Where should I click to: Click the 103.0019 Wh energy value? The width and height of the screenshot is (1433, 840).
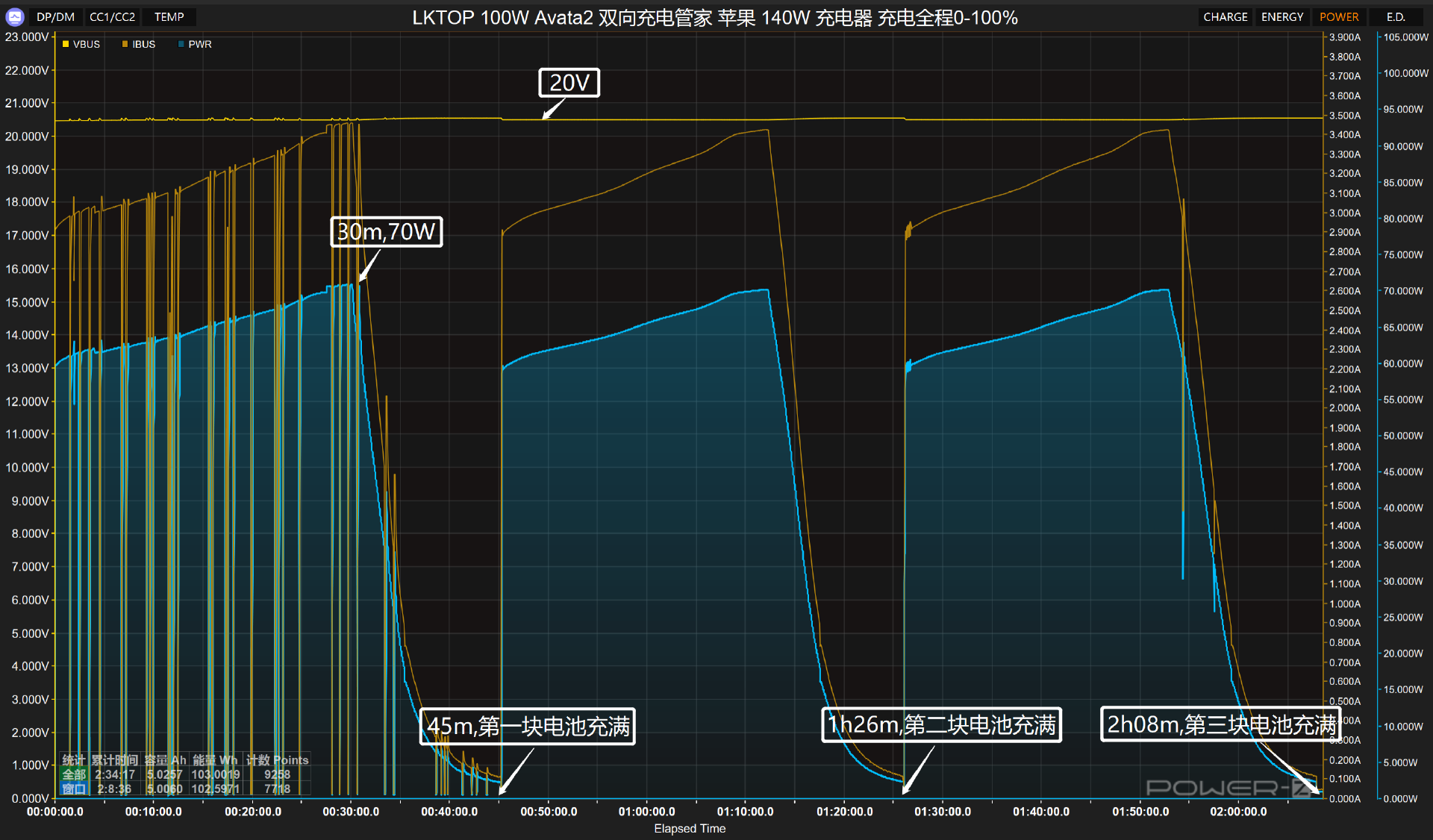click(216, 774)
